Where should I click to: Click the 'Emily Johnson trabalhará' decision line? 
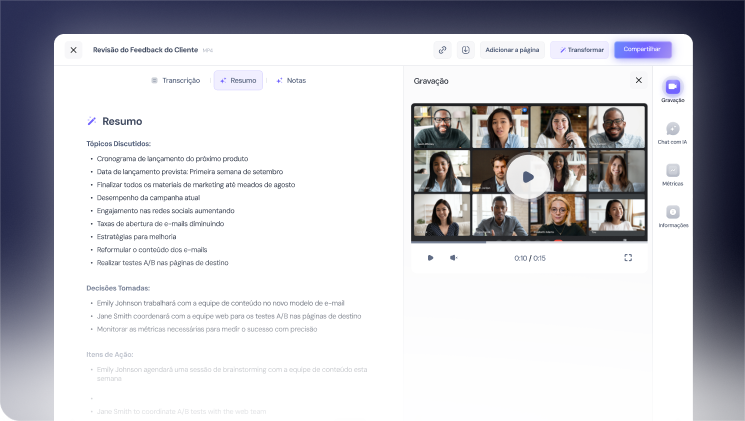(x=220, y=303)
